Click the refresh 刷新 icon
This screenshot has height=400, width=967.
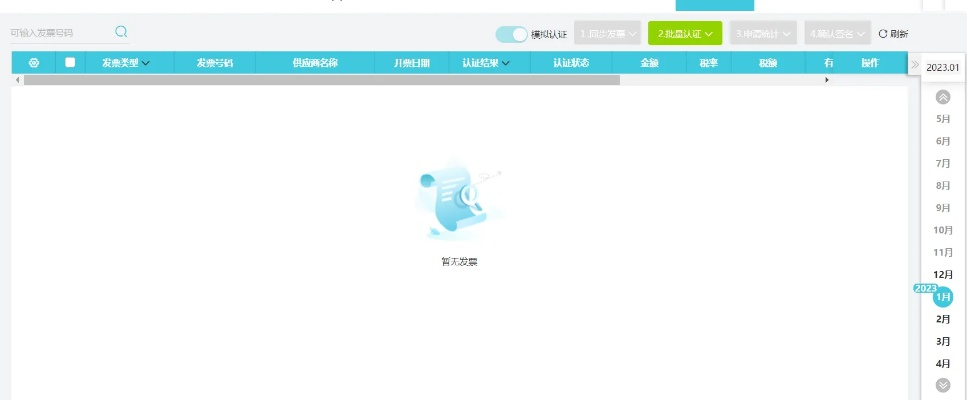(x=883, y=34)
